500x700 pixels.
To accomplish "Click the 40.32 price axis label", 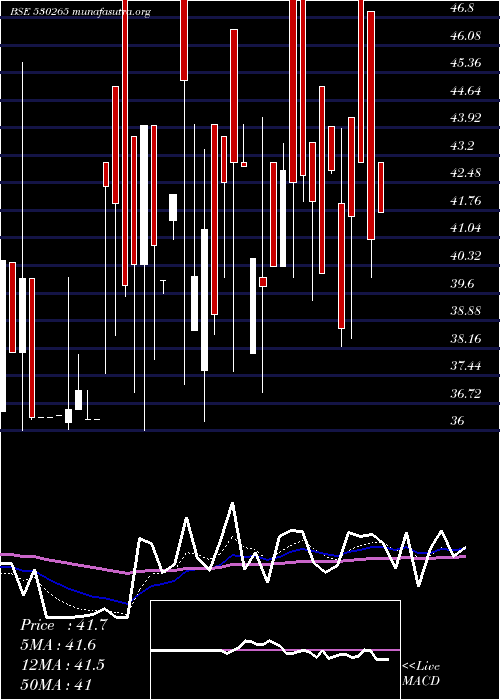I will pos(466,255).
